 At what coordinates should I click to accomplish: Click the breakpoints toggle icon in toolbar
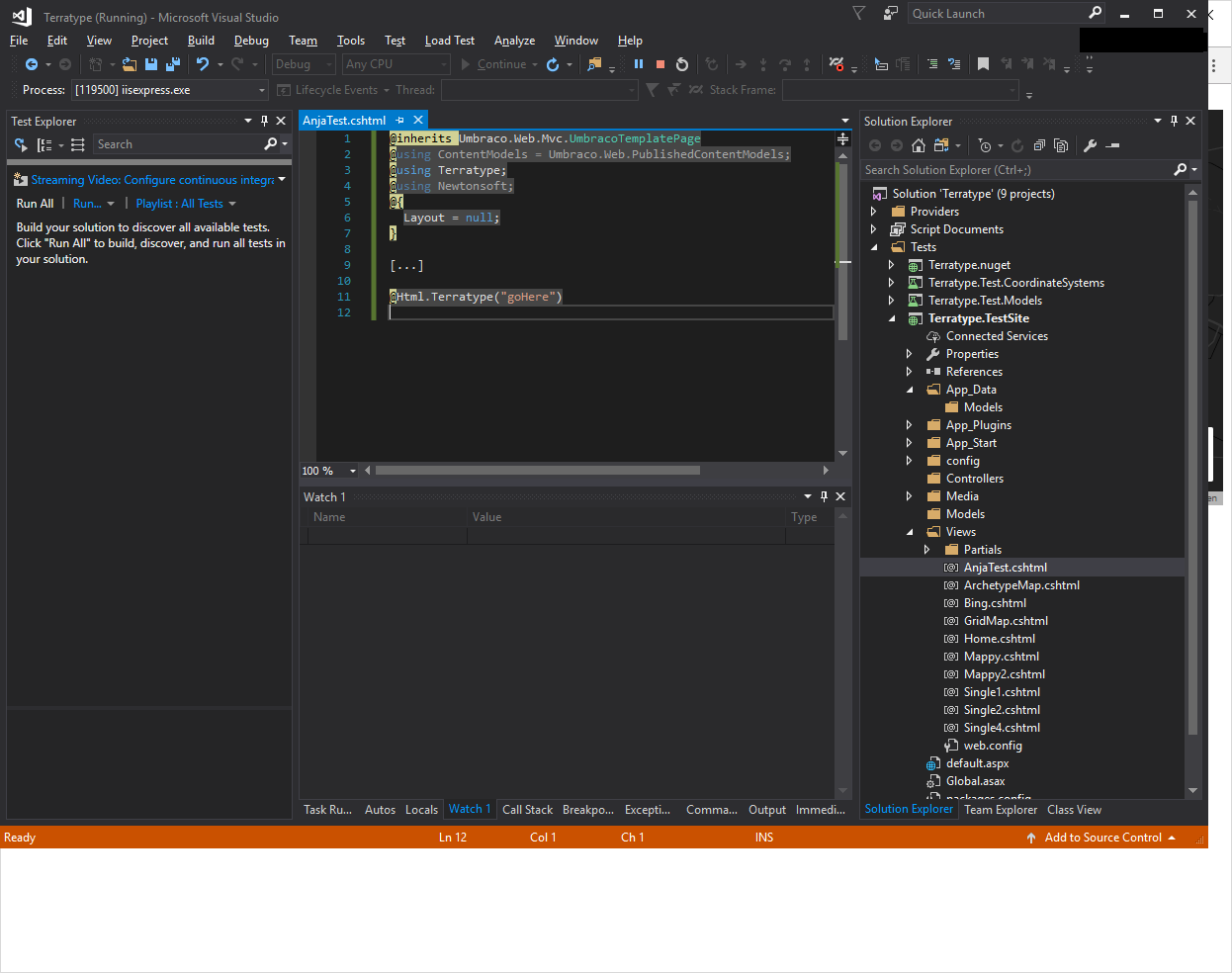tap(837, 64)
